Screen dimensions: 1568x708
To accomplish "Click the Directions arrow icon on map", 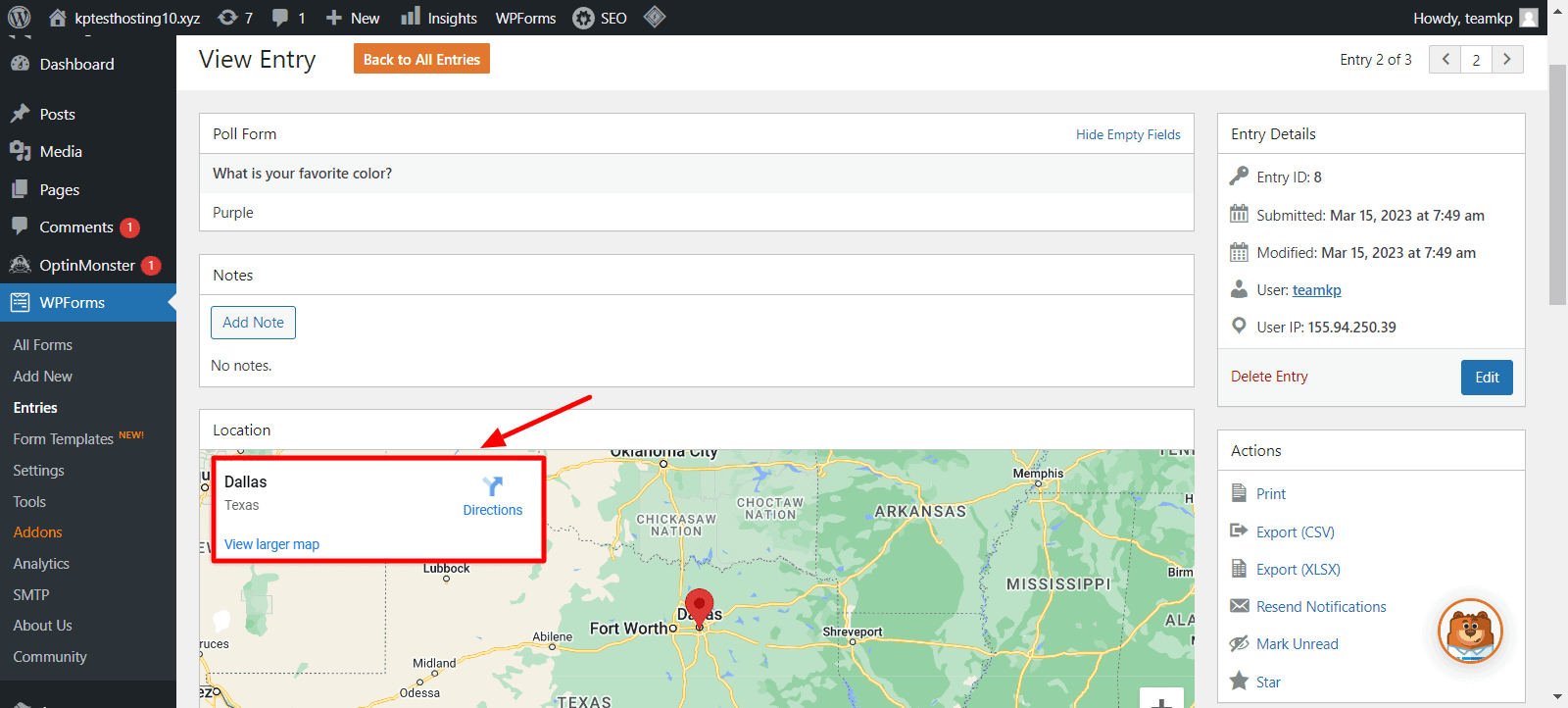I will (493, 486).
